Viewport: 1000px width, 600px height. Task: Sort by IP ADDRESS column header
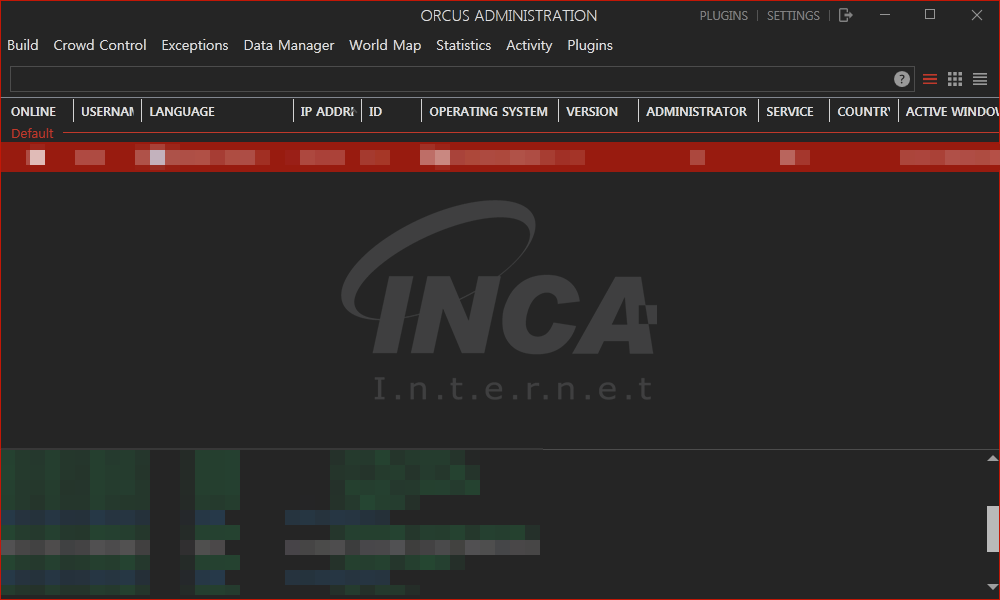tap(327, 112)
